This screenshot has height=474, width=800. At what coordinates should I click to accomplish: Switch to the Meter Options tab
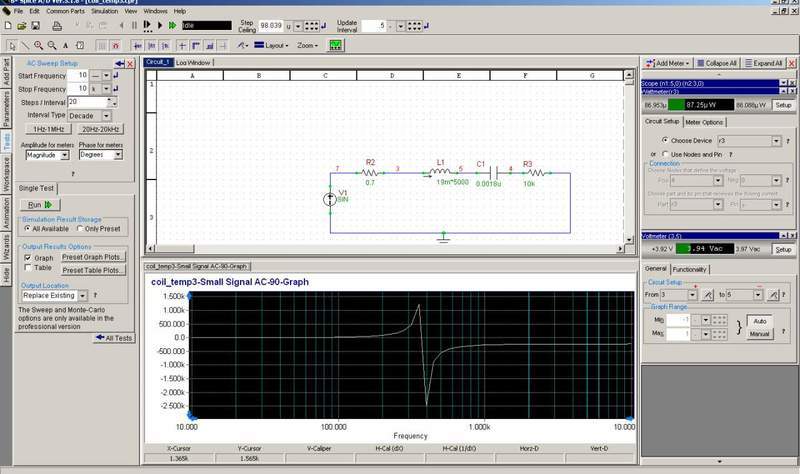pyautogui.click(x=705, y=122)
